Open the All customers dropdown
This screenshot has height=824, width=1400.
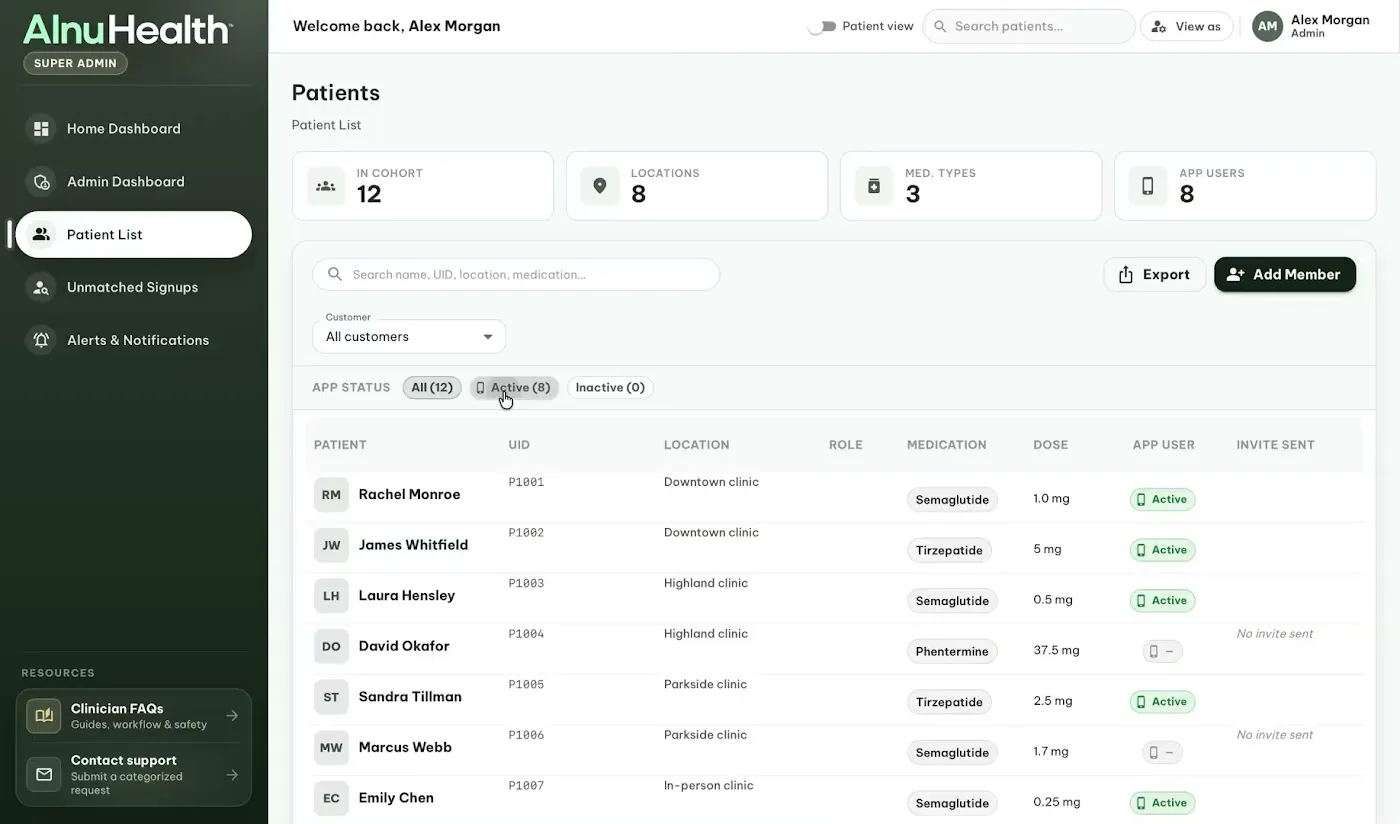point(409,336)
